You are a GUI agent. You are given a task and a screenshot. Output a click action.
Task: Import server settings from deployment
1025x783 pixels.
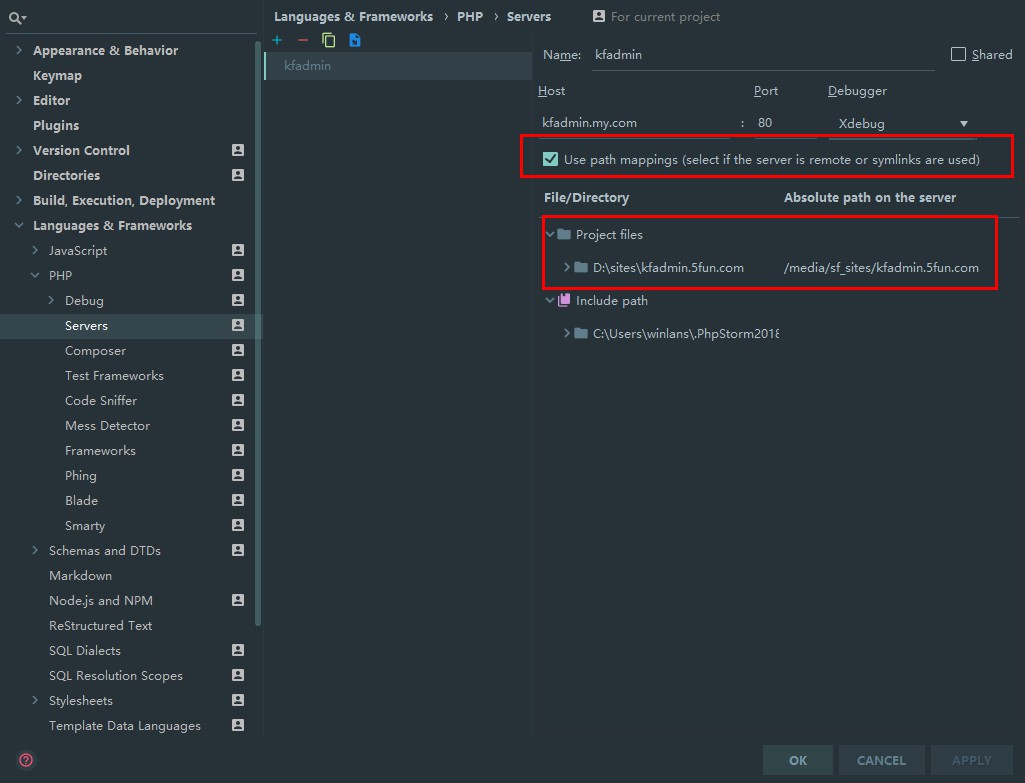click(355, 39)
